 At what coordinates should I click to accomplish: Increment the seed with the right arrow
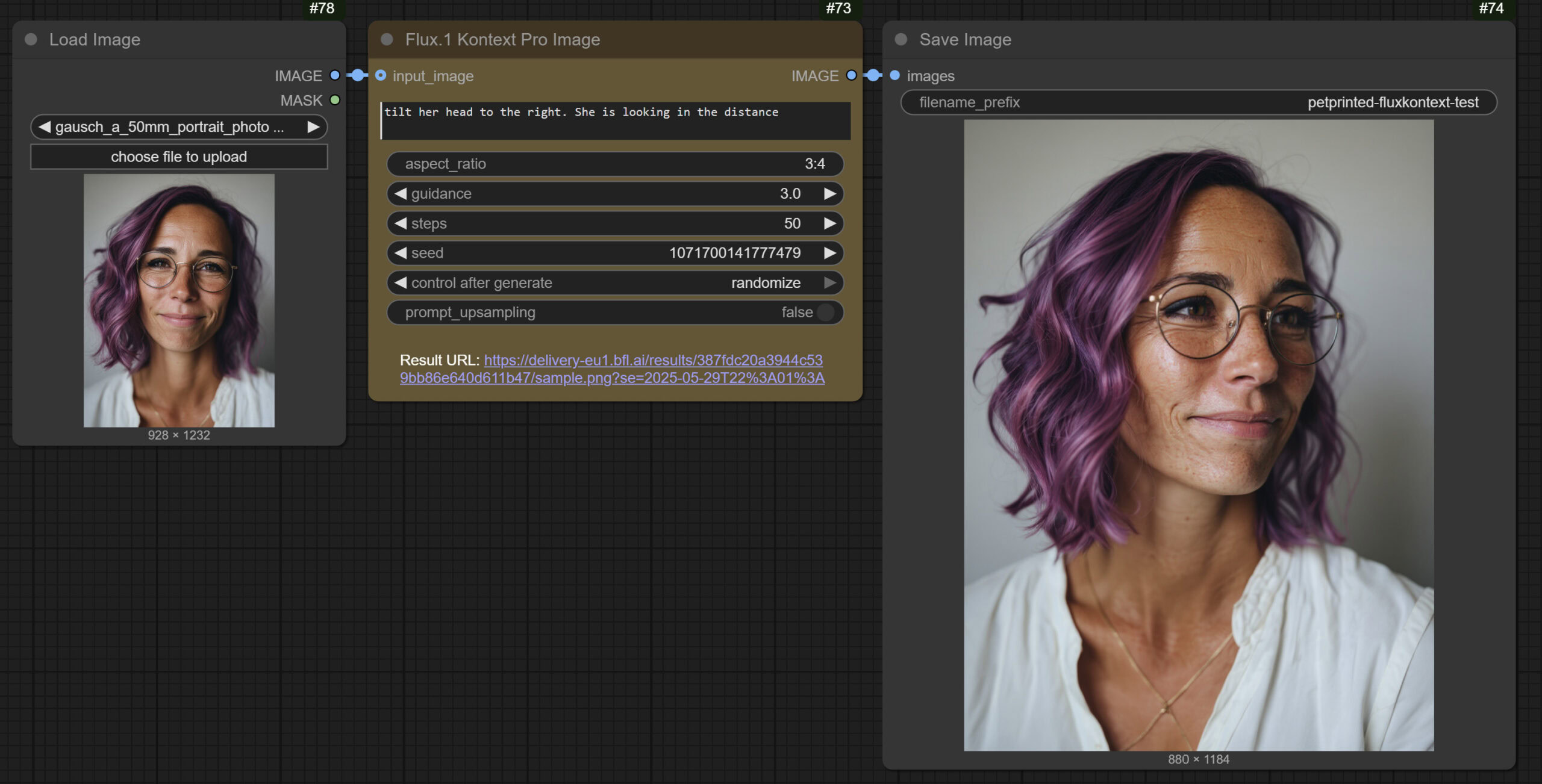coord(829,253)
